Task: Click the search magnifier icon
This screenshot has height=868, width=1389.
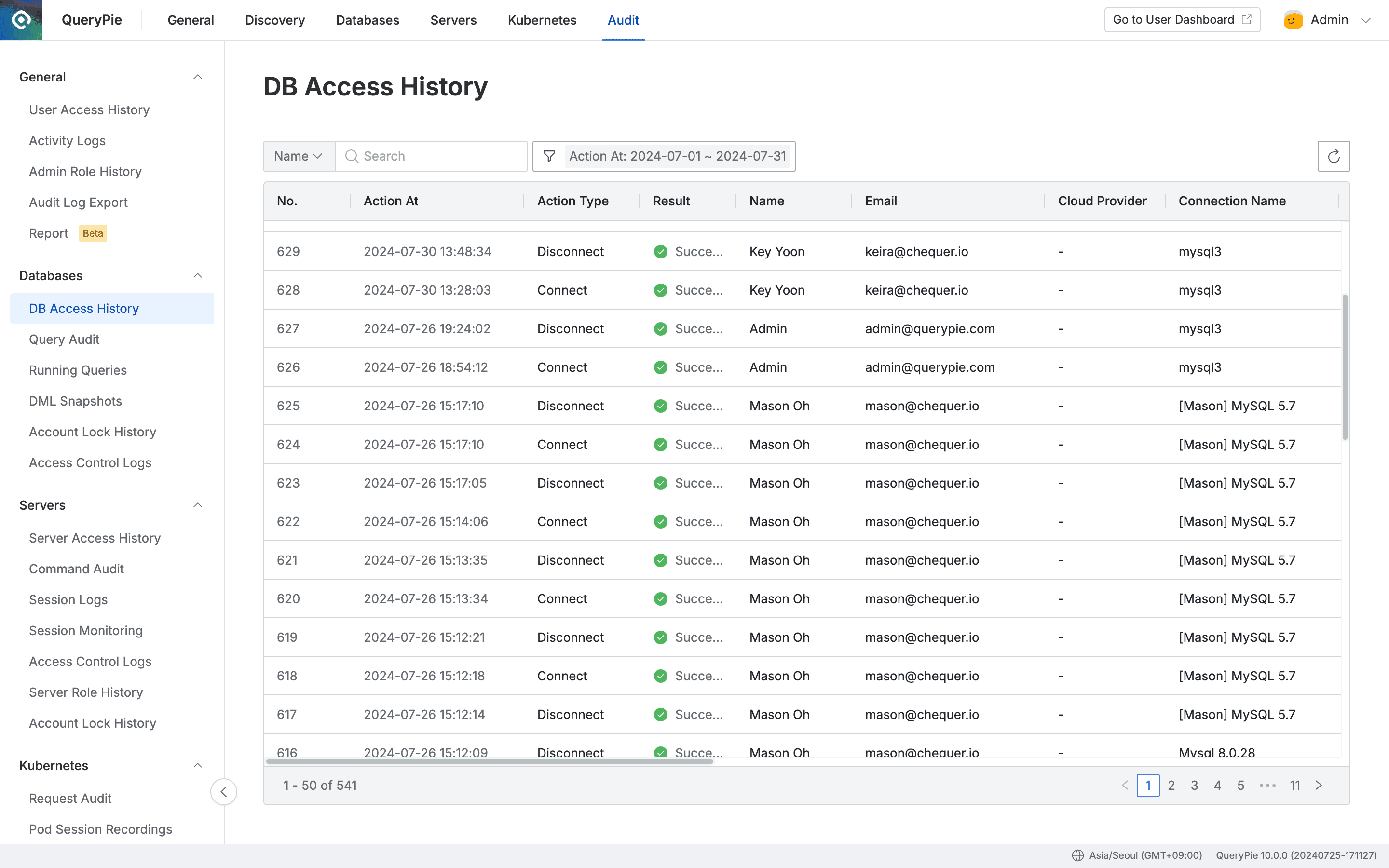Action: pos(351,156)
